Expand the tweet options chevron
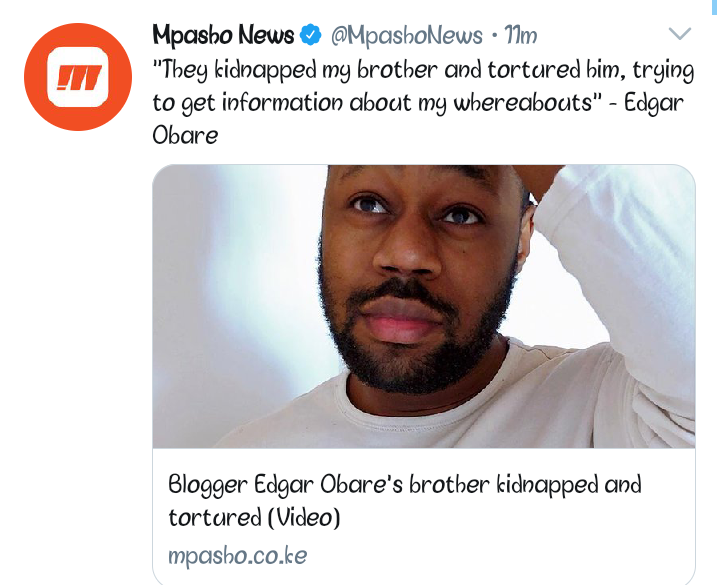This screenshot has width=717, height=585. coord(680,33)
